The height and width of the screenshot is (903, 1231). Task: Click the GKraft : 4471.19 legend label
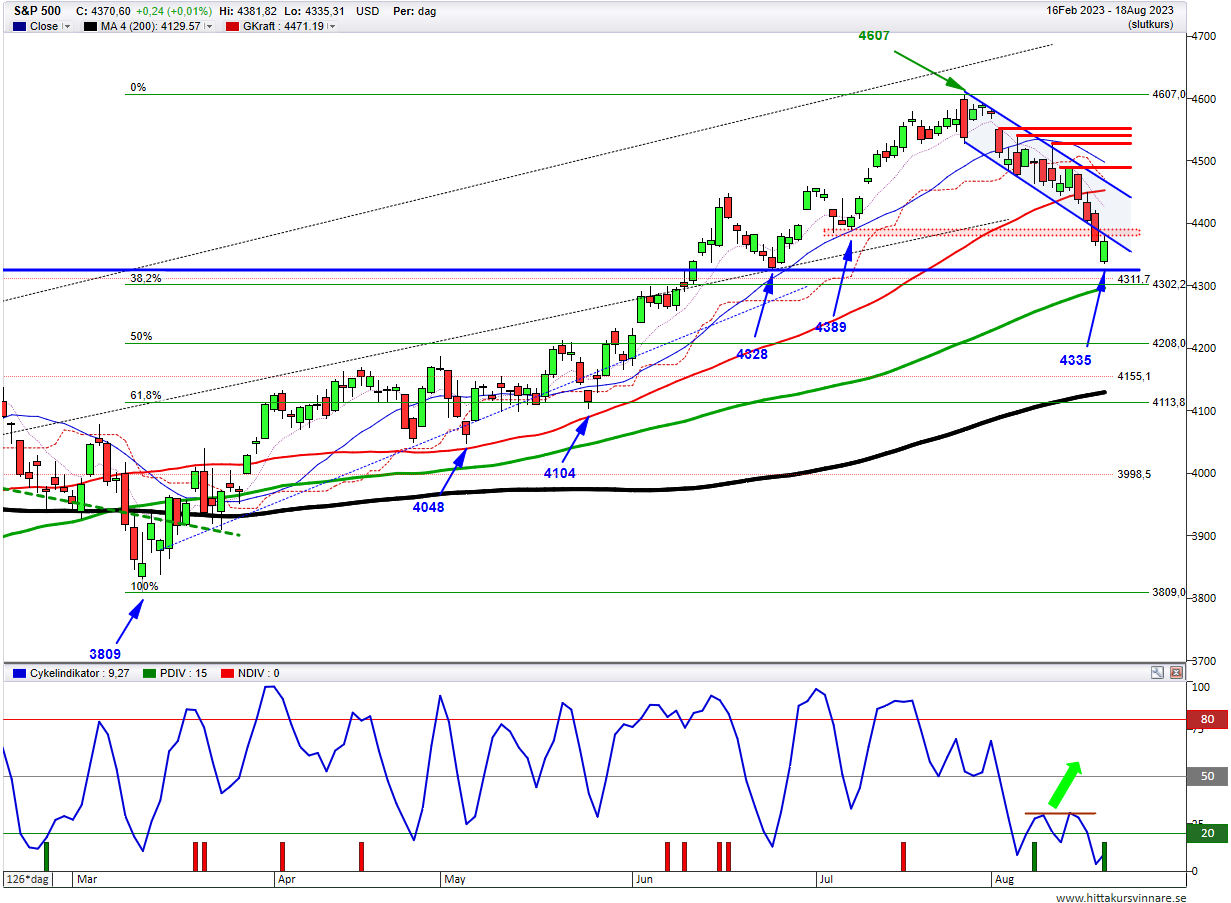[x=282, y=27]
